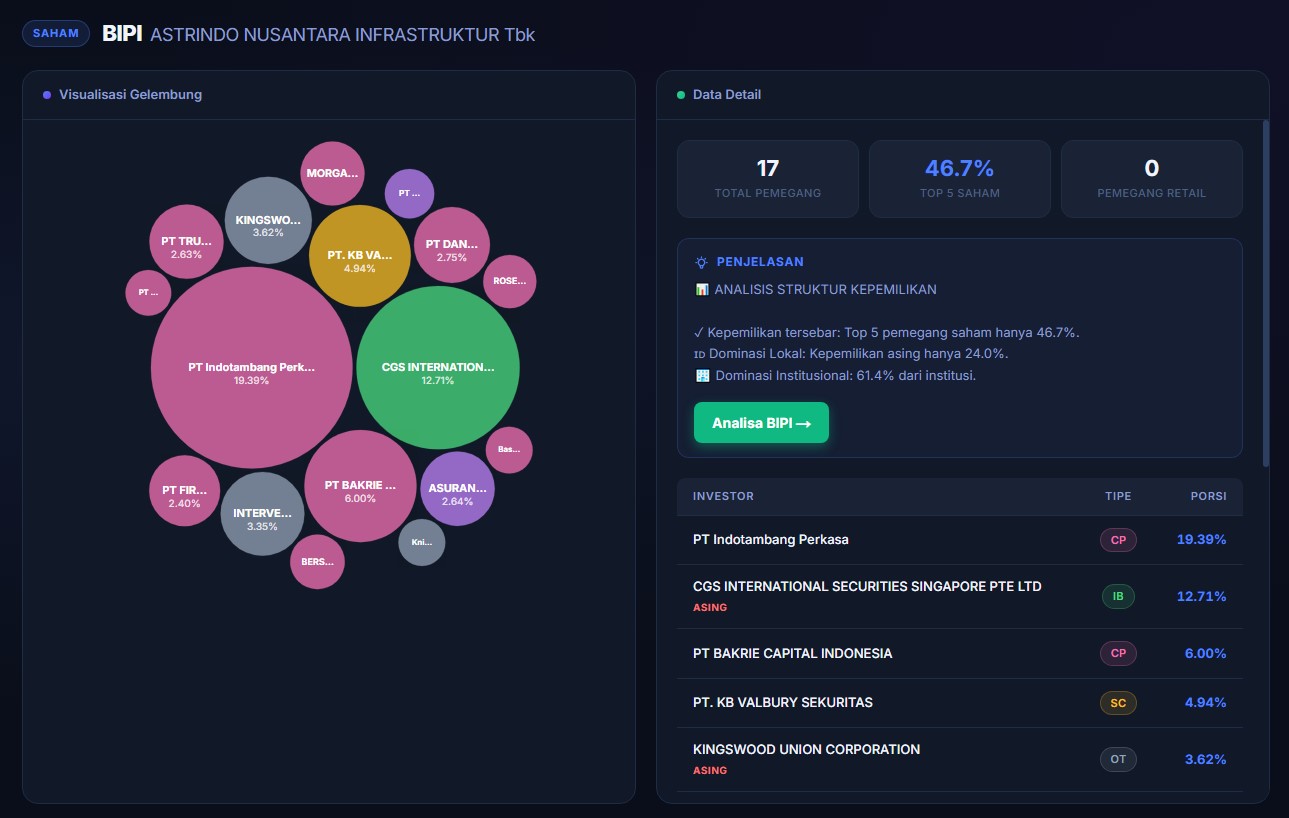Click the yellow PT. KB VA... 4.94% bubble

[360, 255]
